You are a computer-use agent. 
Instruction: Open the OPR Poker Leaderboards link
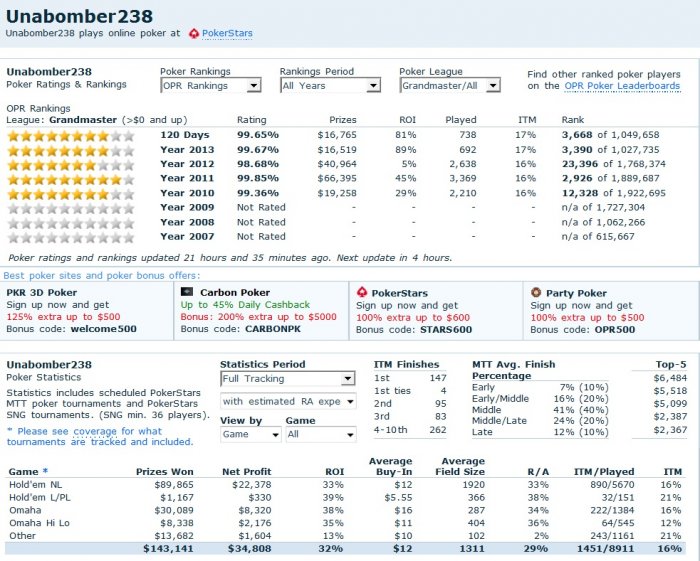point(622,86)
